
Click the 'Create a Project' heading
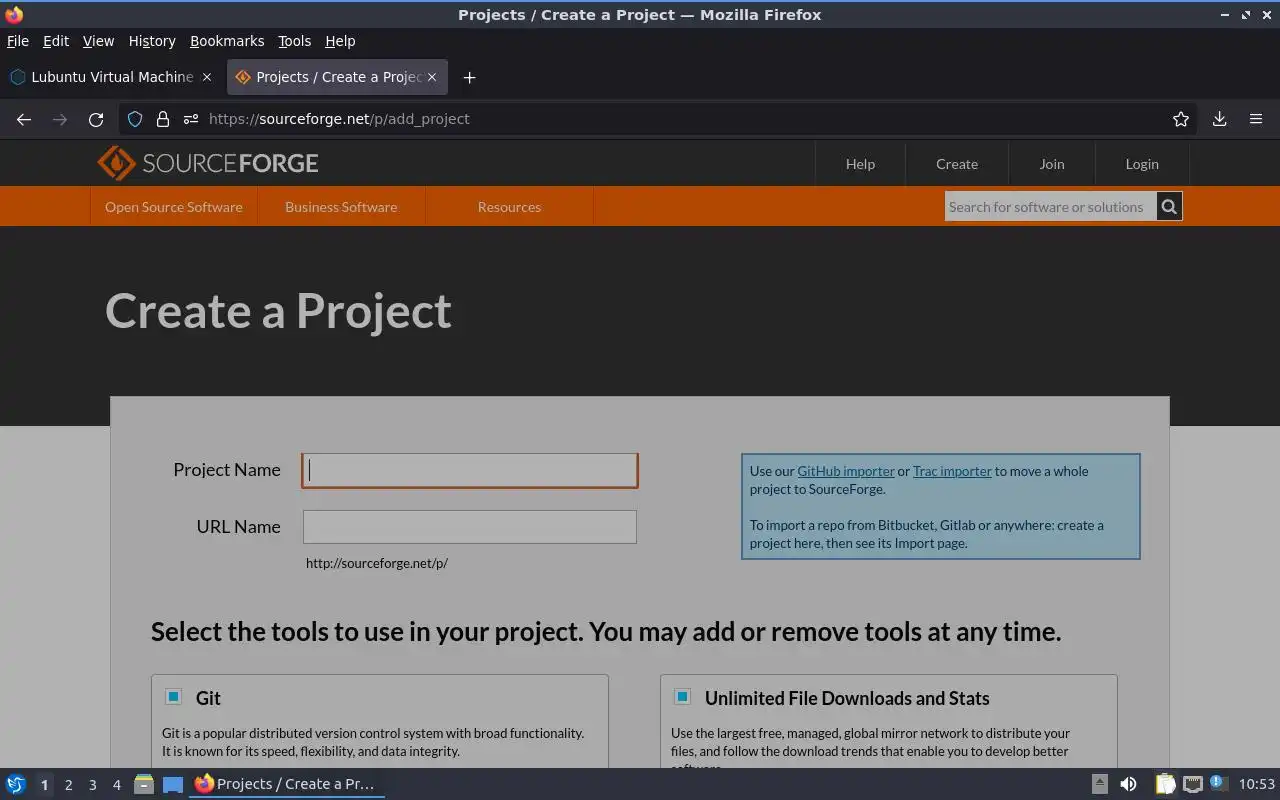click(279, 311)
